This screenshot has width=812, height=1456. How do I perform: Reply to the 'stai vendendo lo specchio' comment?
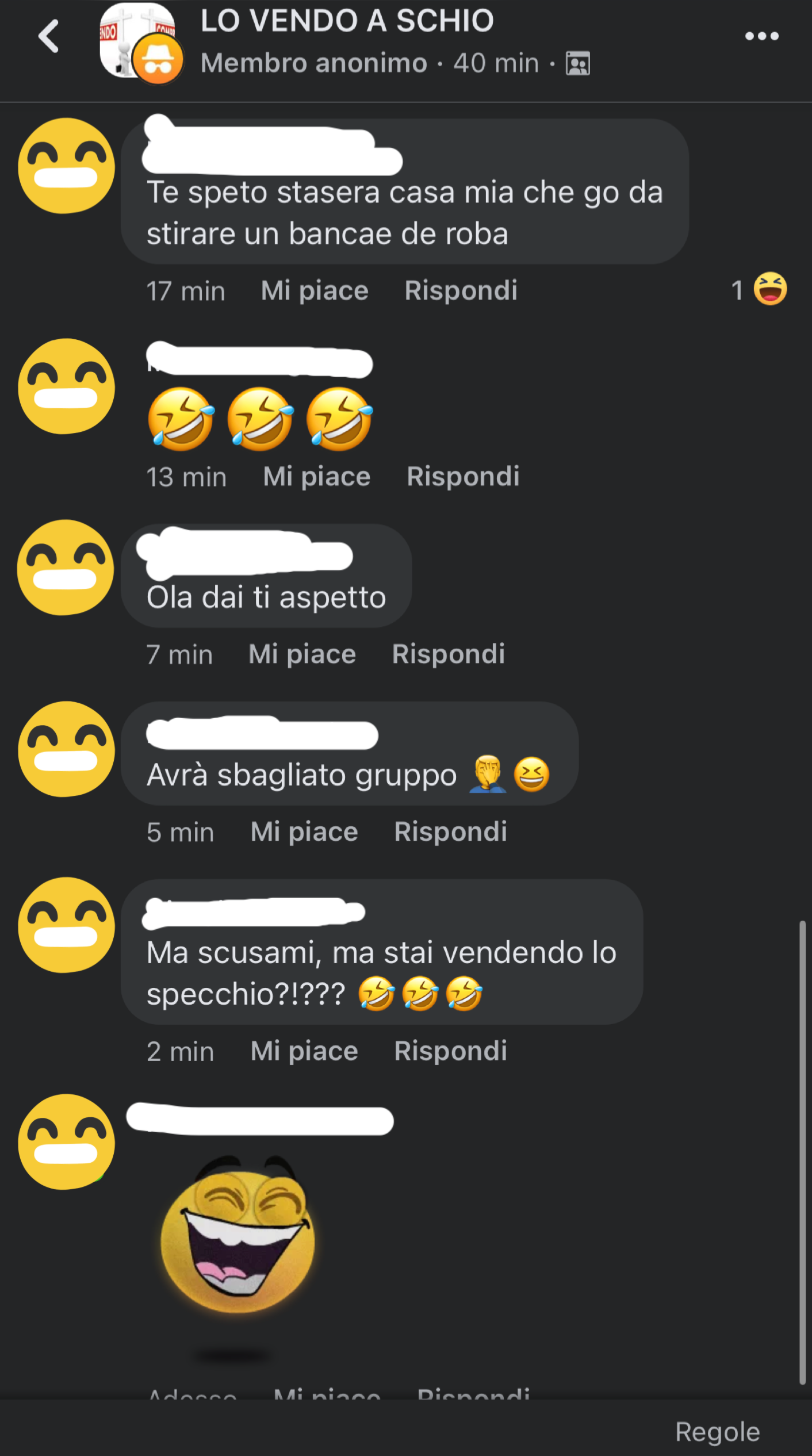[450, 1051]
